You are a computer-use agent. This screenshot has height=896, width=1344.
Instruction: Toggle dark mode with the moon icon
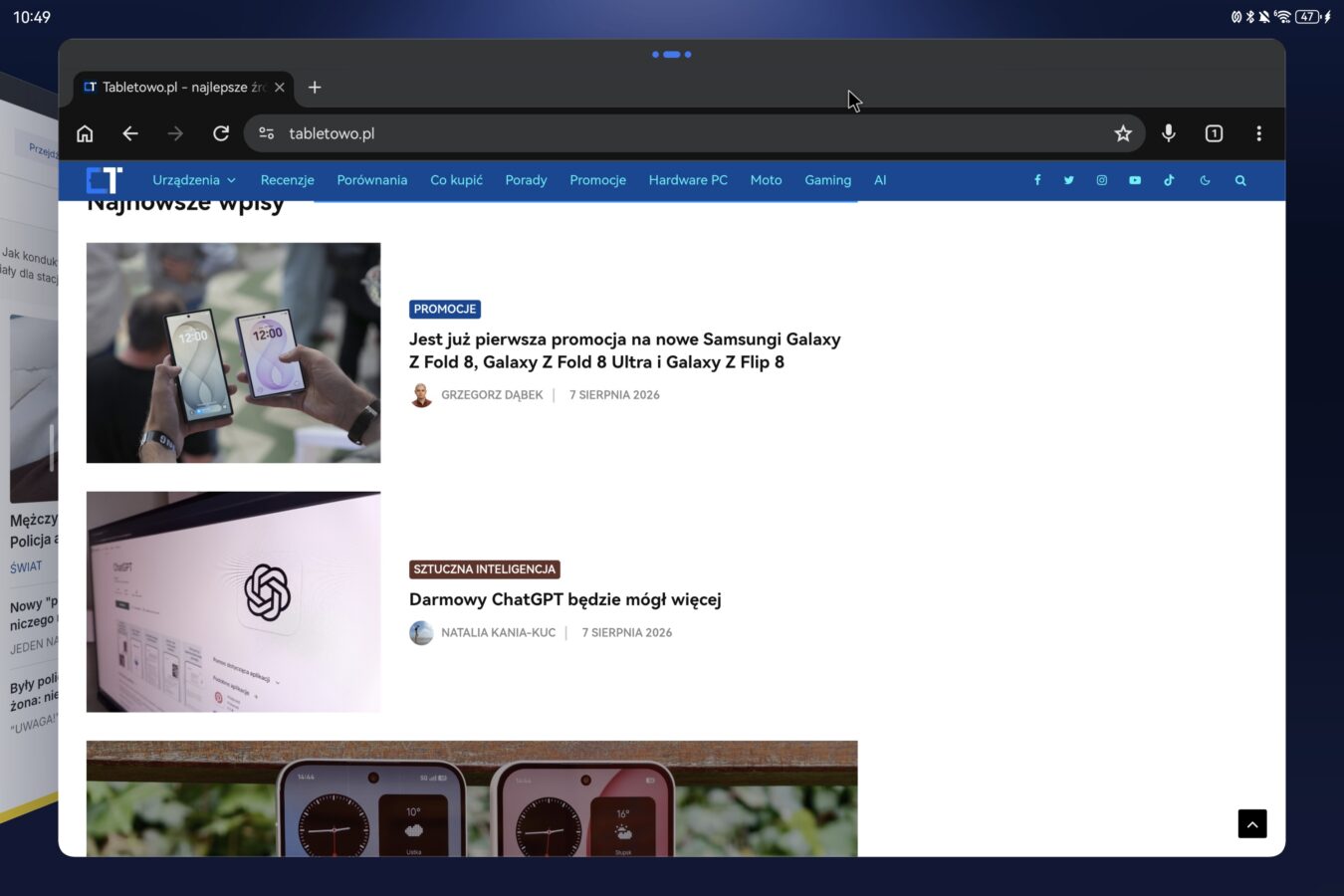click(1205, 180)
